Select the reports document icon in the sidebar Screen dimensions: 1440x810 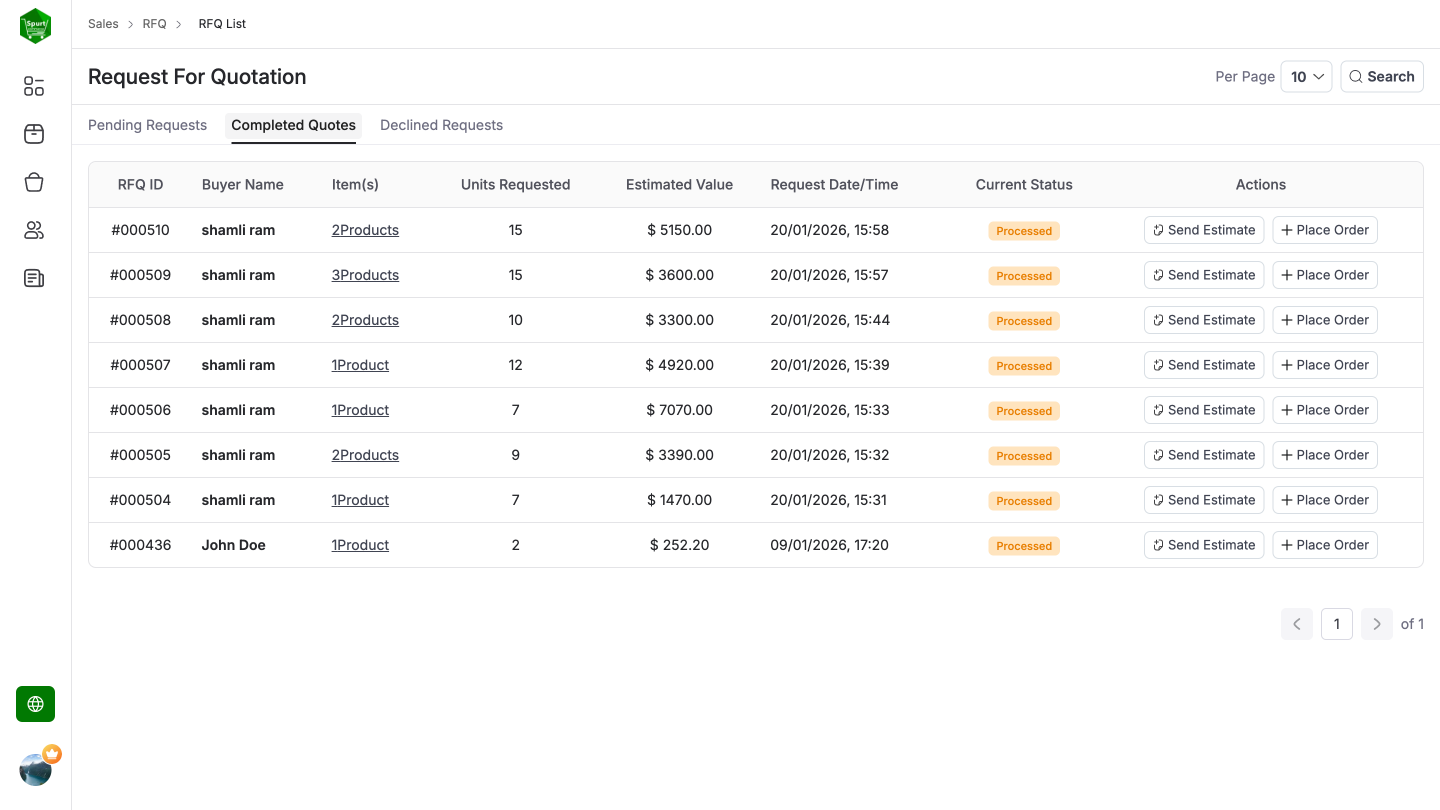coord(33,278)
